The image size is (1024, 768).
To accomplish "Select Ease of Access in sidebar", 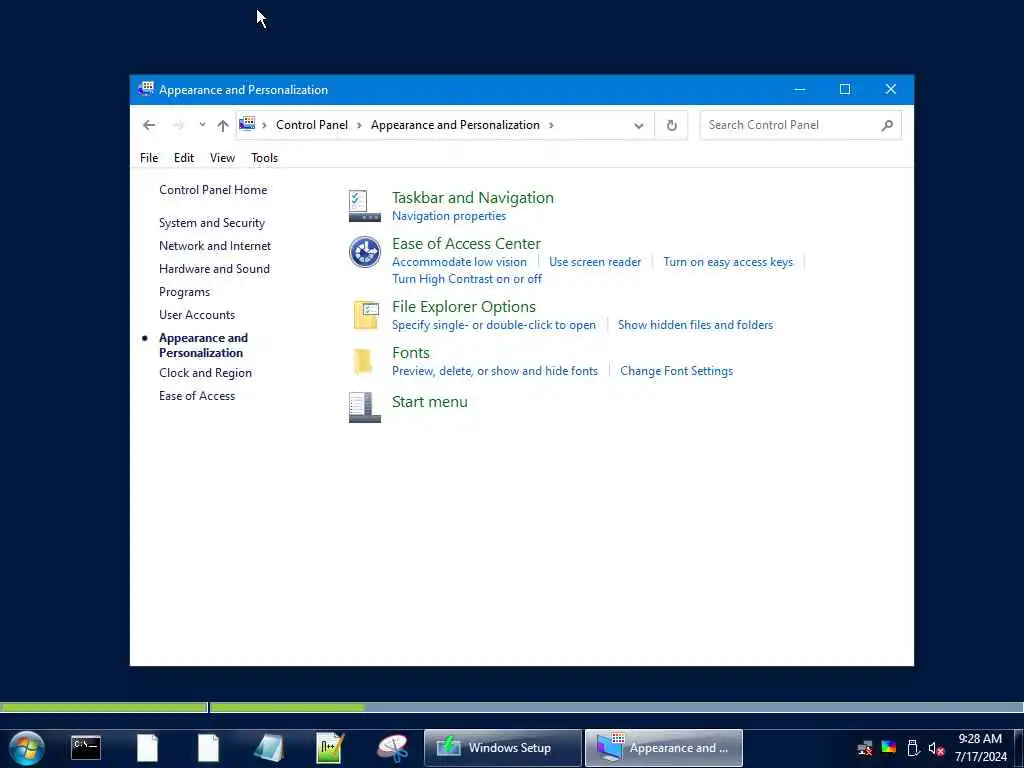I will click(x=197, y=396).
